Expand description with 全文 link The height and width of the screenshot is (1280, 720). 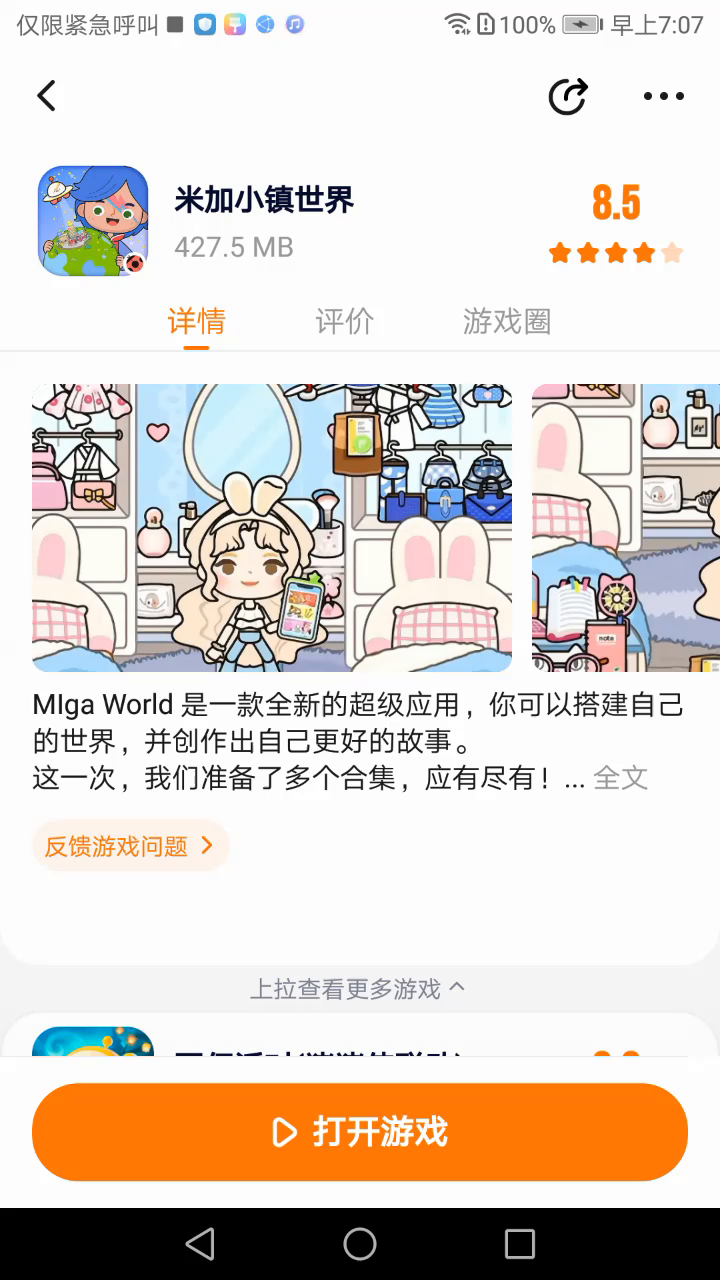tap(621, 778)
